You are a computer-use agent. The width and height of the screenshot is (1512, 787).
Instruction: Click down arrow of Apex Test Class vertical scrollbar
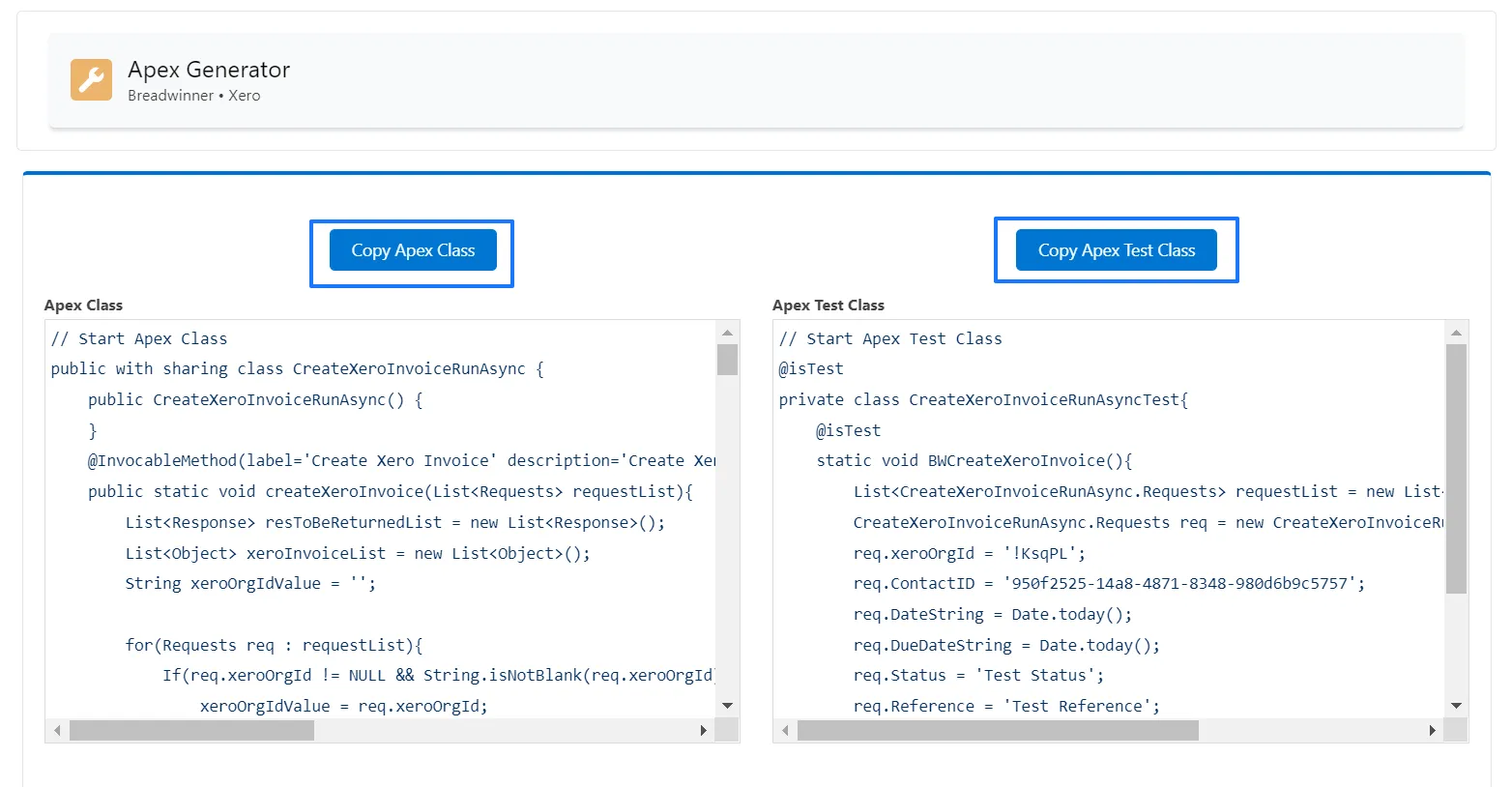click(1456, 706)
